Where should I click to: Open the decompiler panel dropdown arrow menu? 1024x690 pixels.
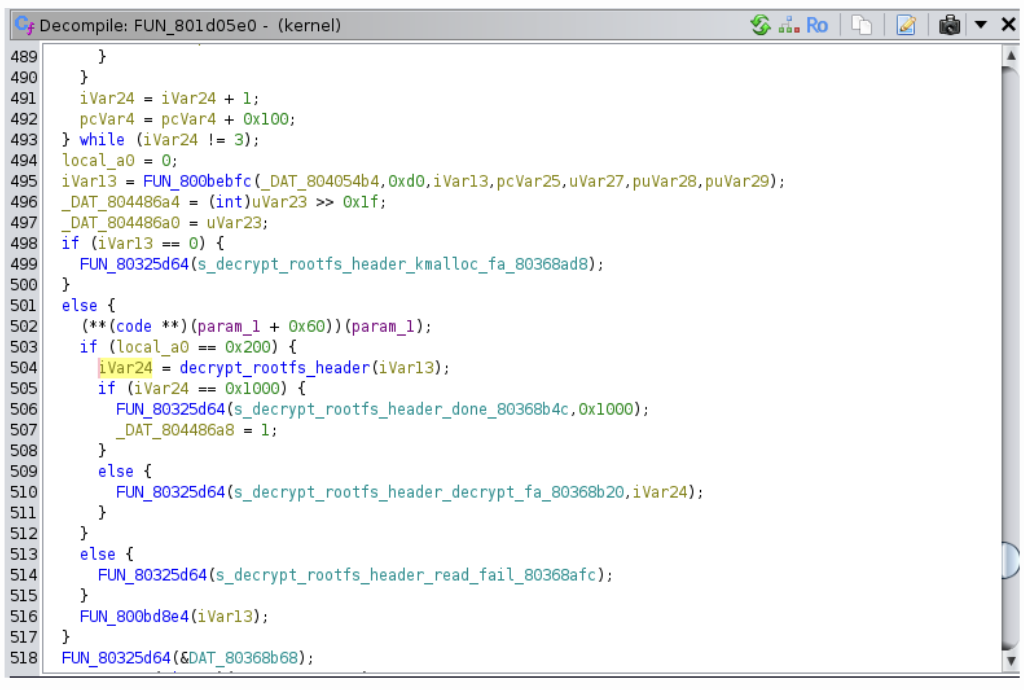click(x=981, y=25)
